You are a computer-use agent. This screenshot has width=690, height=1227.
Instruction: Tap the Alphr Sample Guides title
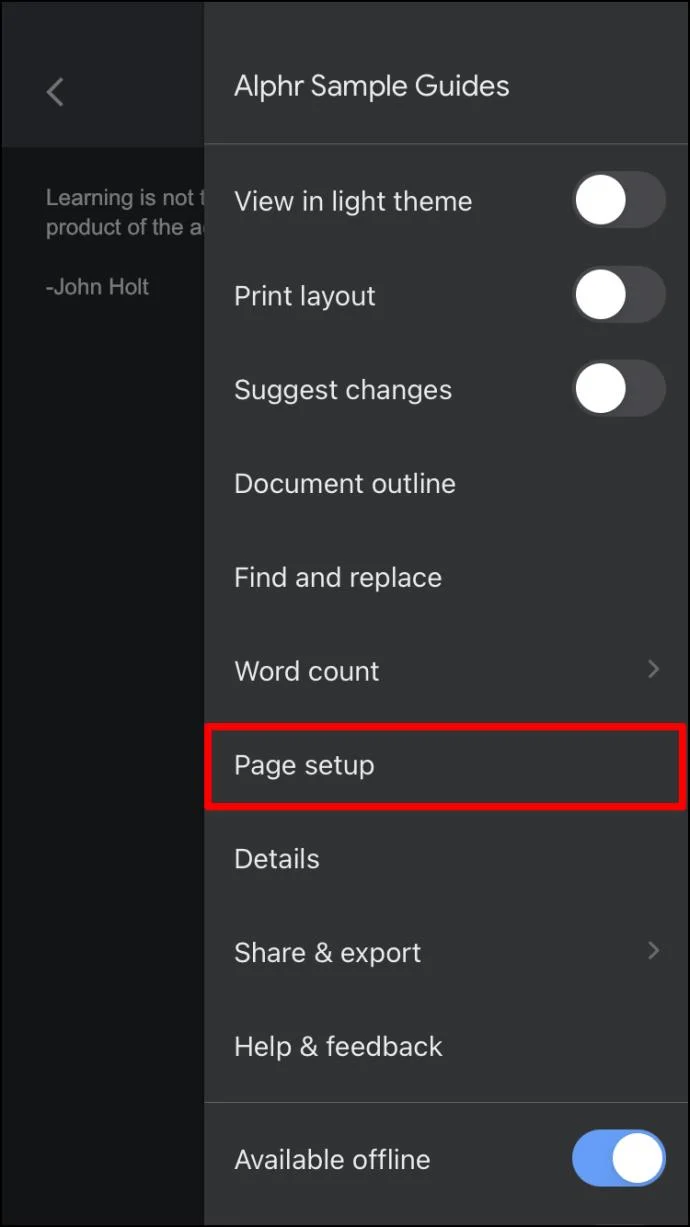[371, 86]
